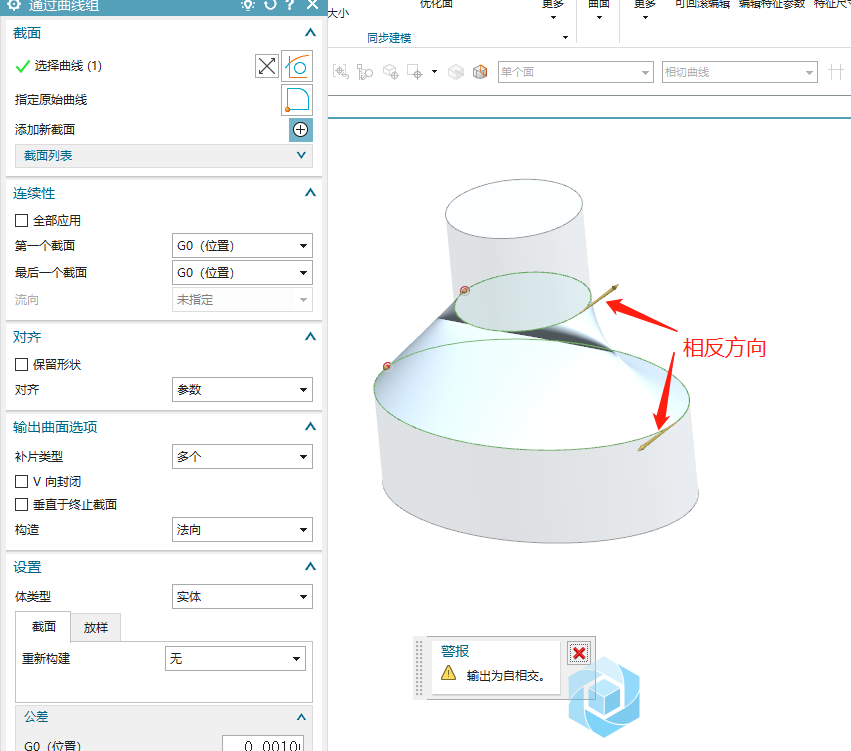Click the curve selection icon beside 选择曲线
Screen dimensions: 851x751
[297, 66]
